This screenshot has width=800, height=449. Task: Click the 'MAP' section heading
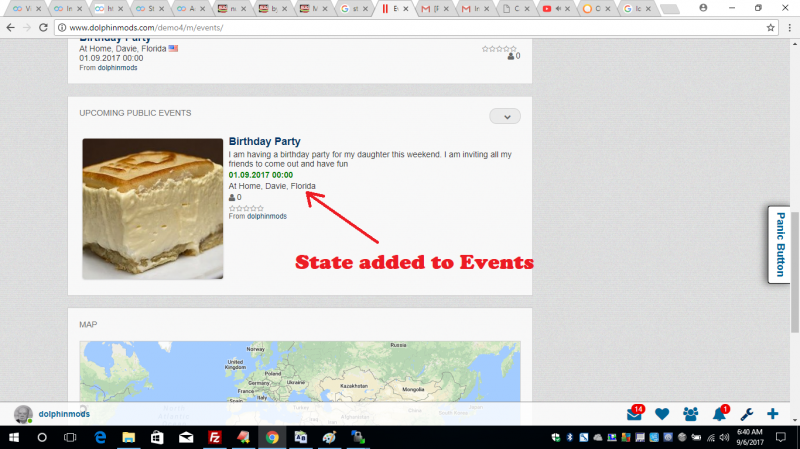(88, 325)
